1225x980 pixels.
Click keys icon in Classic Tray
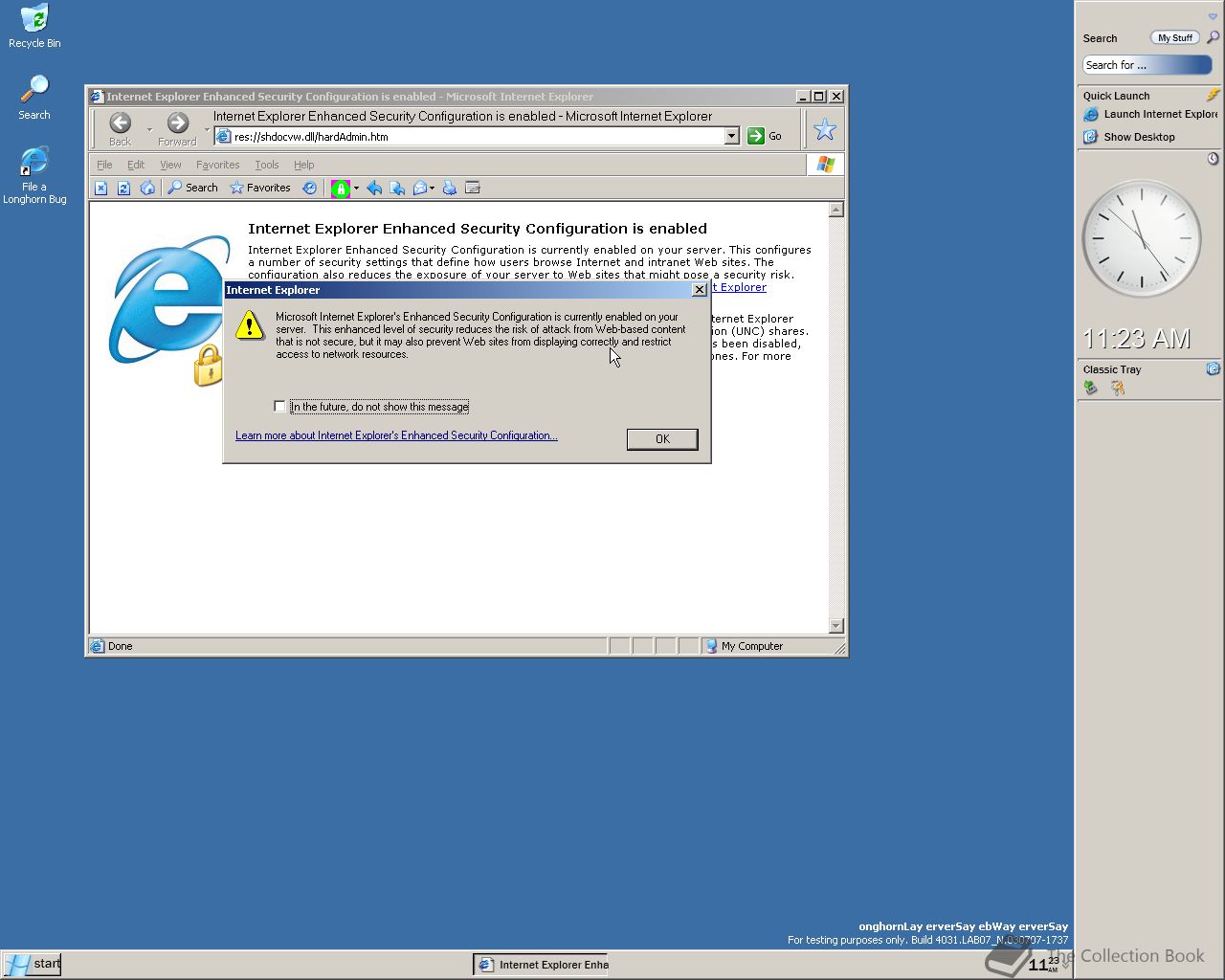click(1117, 388)
